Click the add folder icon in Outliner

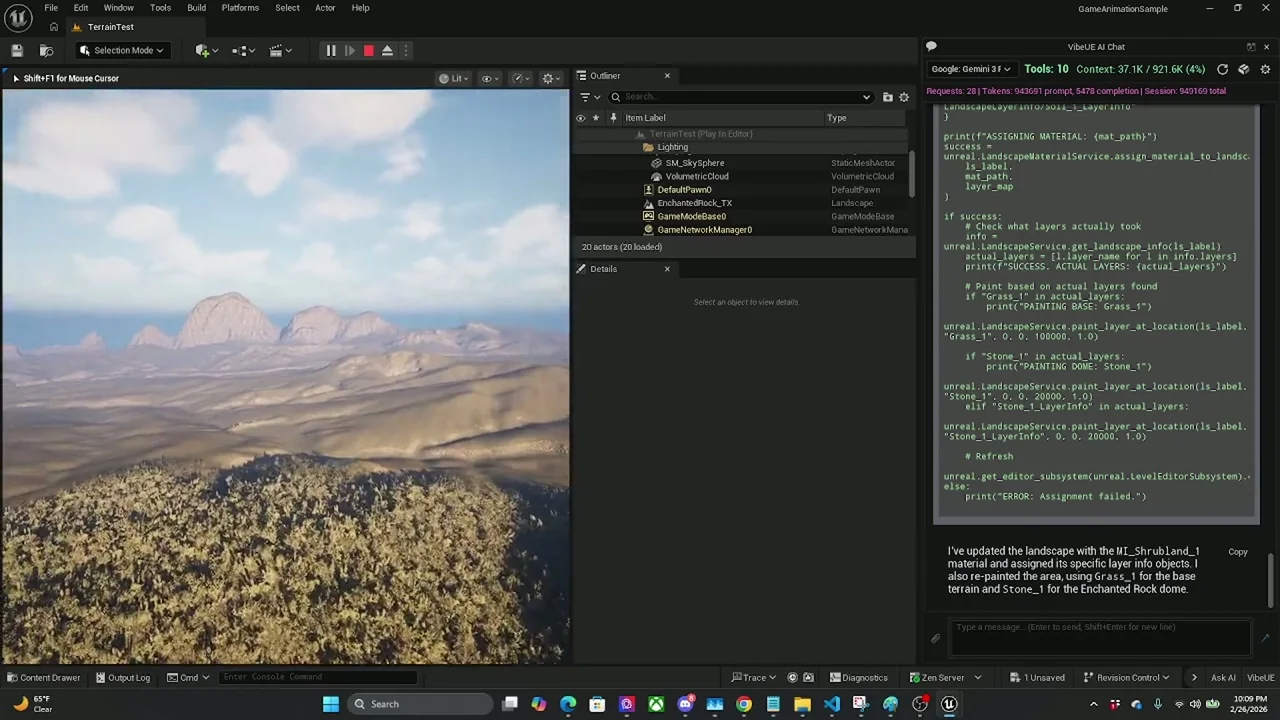(887, 97)
